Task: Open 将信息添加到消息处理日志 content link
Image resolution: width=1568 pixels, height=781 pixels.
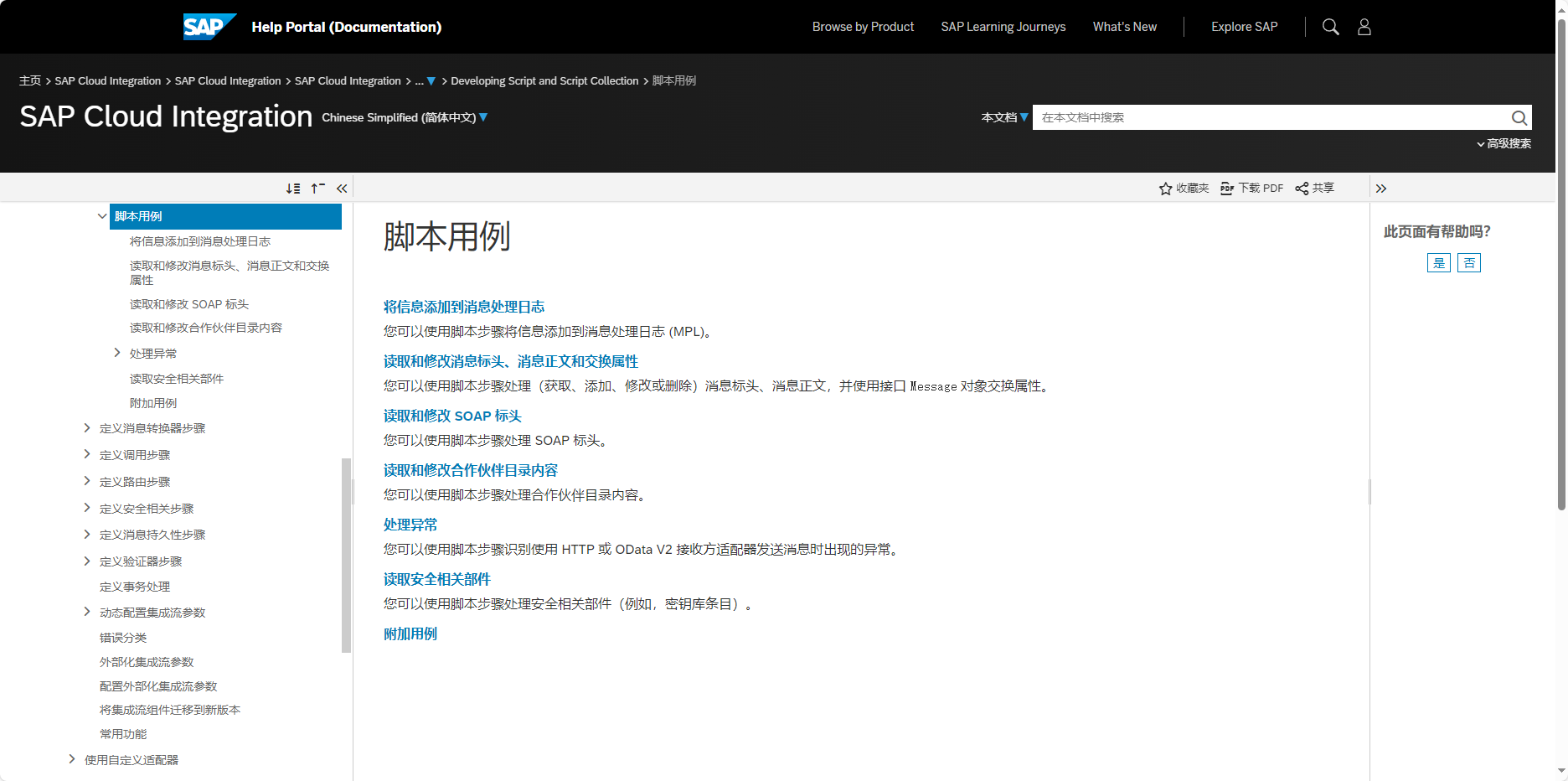Action: coord(464,307)
